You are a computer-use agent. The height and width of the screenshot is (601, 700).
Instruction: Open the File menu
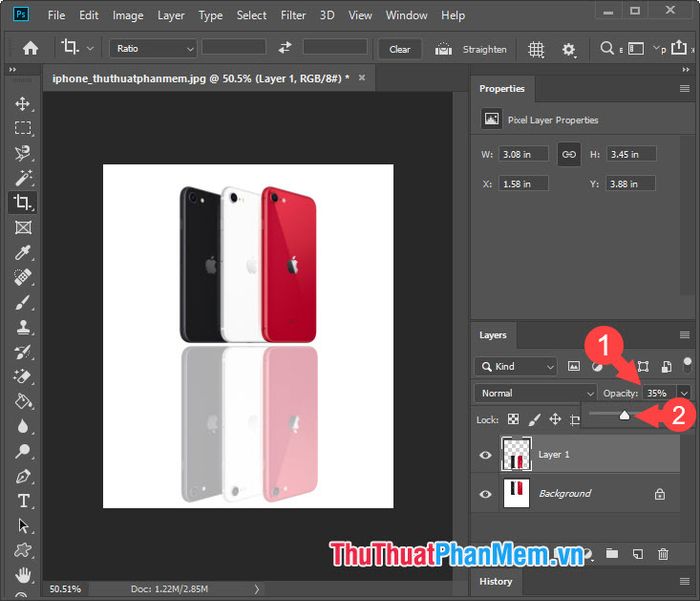point(56,15)
